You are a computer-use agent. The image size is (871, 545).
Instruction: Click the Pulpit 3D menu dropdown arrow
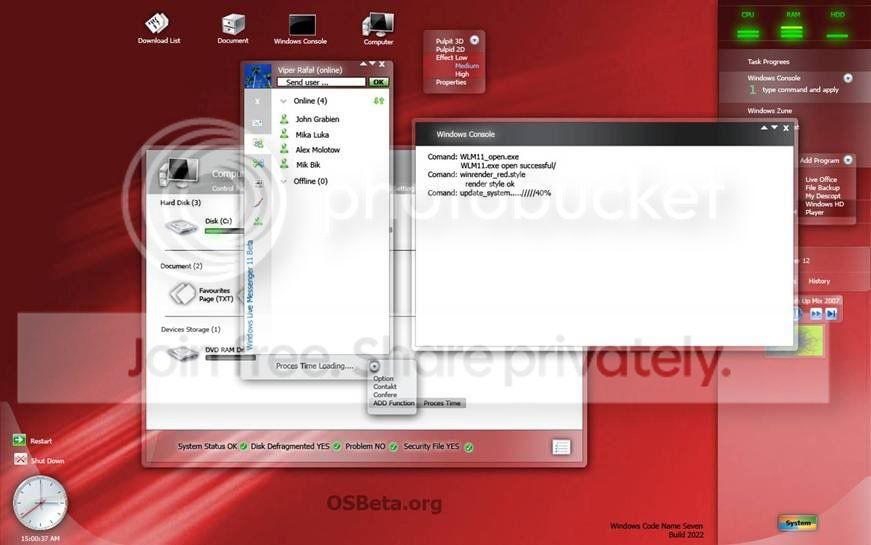click(x=474, y=40)
